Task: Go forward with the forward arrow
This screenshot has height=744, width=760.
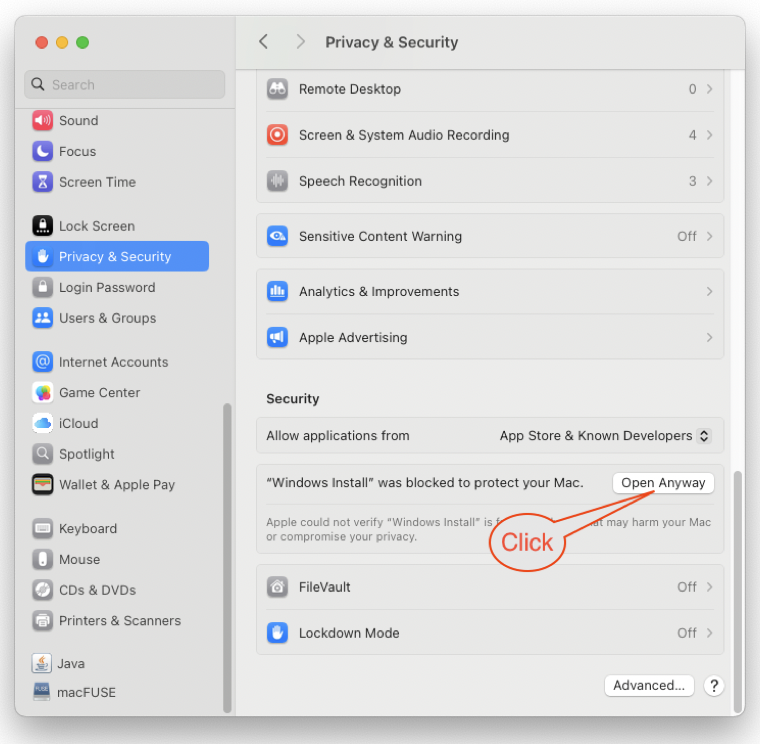Action: [x=301, y=42]
